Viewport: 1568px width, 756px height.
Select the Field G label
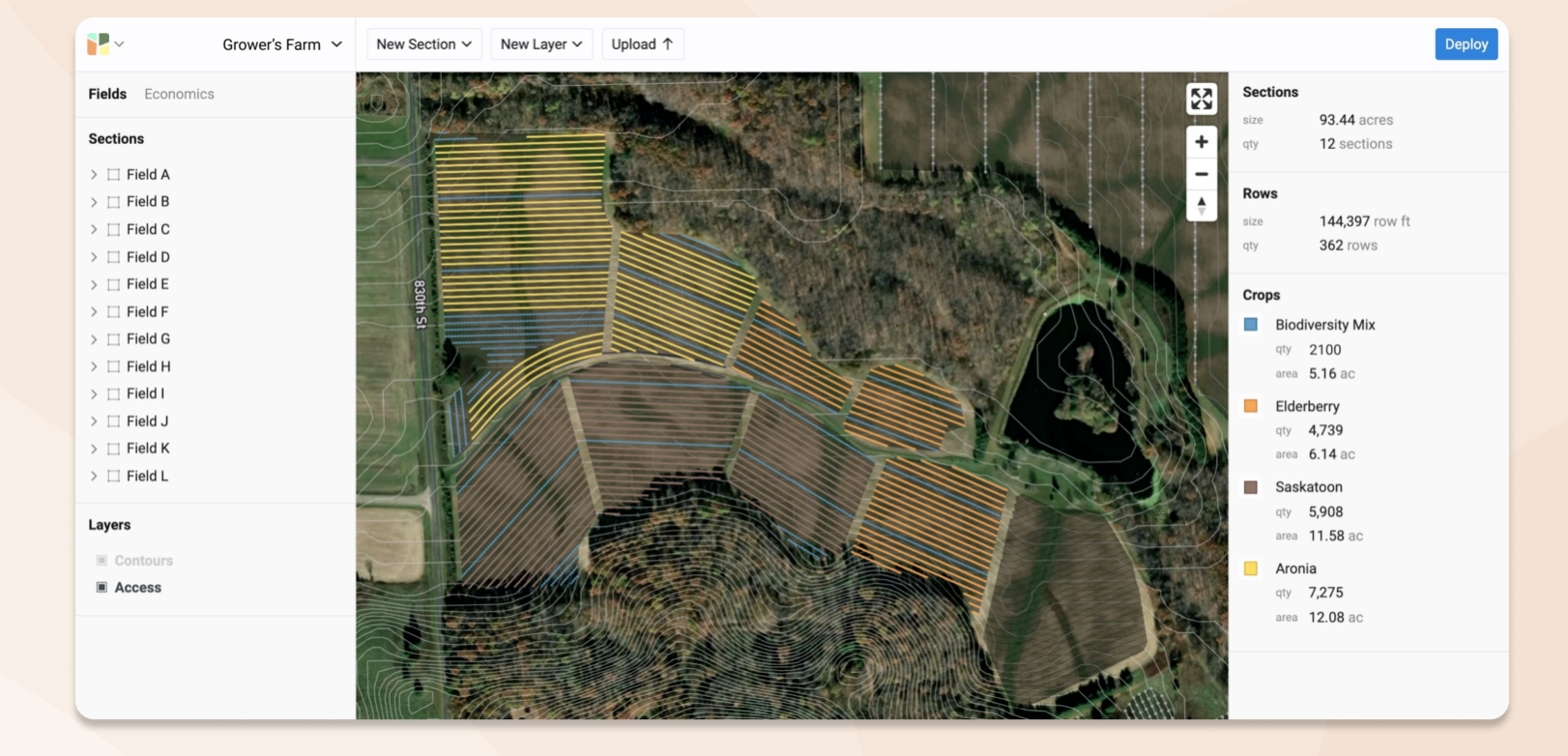(x=148, y=339)
